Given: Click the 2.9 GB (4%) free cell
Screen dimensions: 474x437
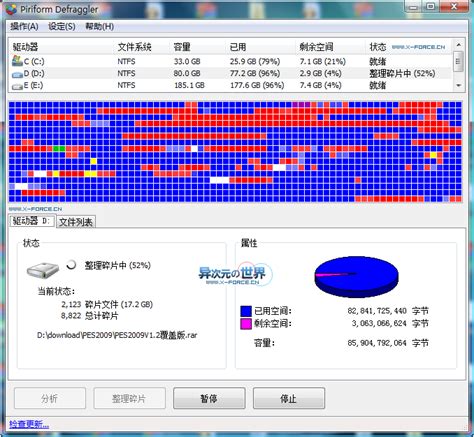Looking at the screenshot, I should tap(320, 73).
